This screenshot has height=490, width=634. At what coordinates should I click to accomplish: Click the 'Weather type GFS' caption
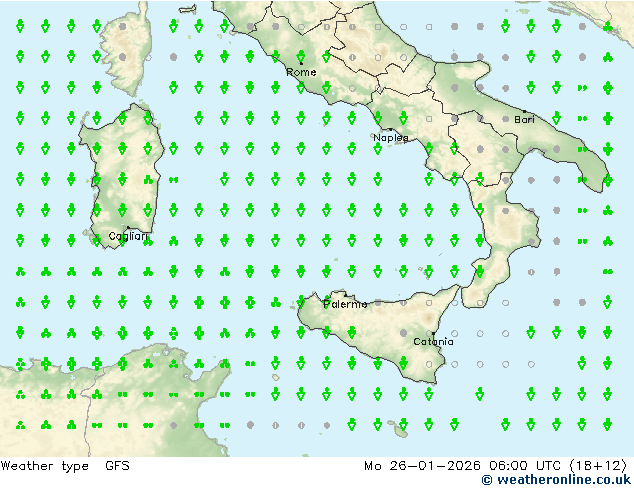pyautogui.click(x=65, y=466)
